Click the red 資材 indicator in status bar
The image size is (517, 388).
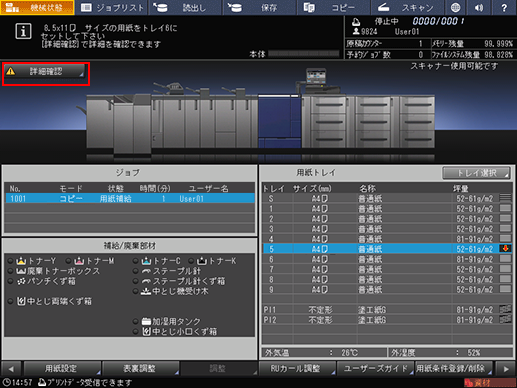[489, 383]
